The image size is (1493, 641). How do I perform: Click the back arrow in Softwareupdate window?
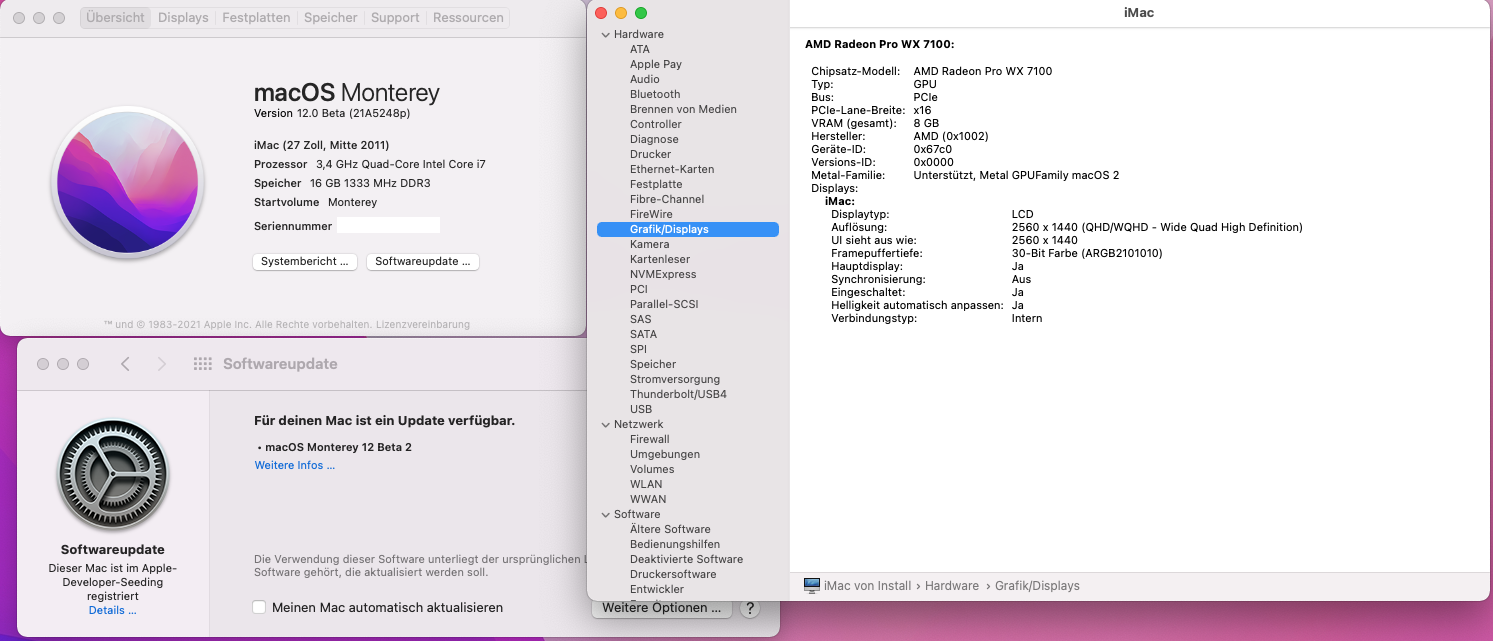coord(125,364)
